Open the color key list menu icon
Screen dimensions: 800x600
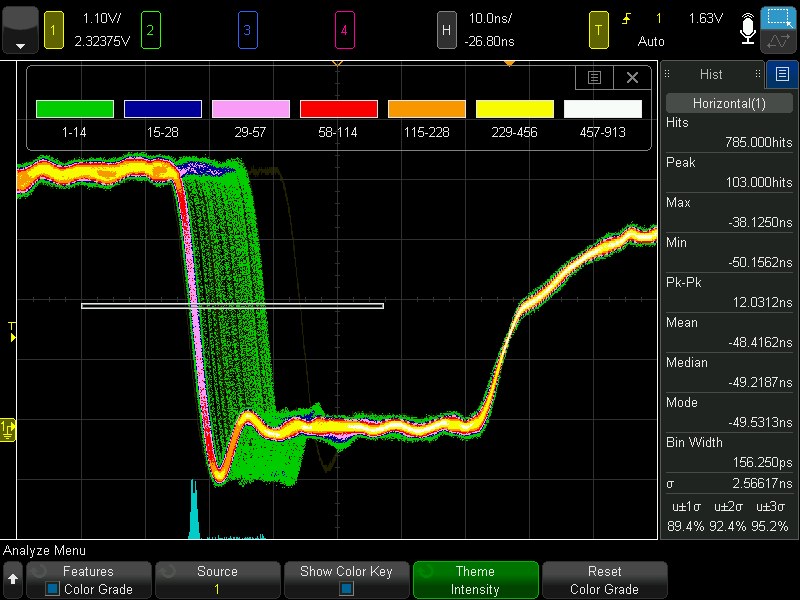594,78
